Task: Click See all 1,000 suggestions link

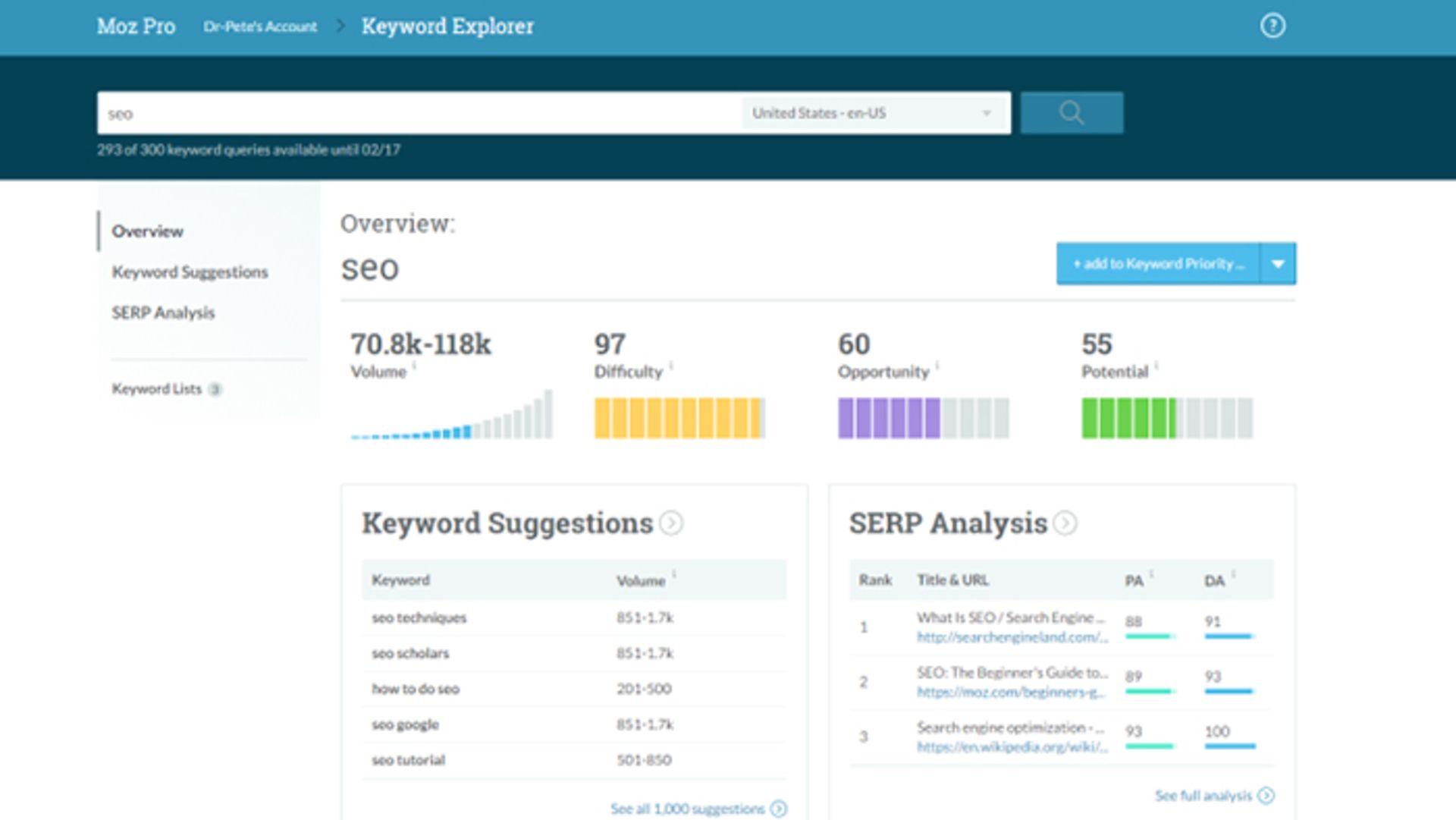Action: pyautogui.click(x=687, y=809)
